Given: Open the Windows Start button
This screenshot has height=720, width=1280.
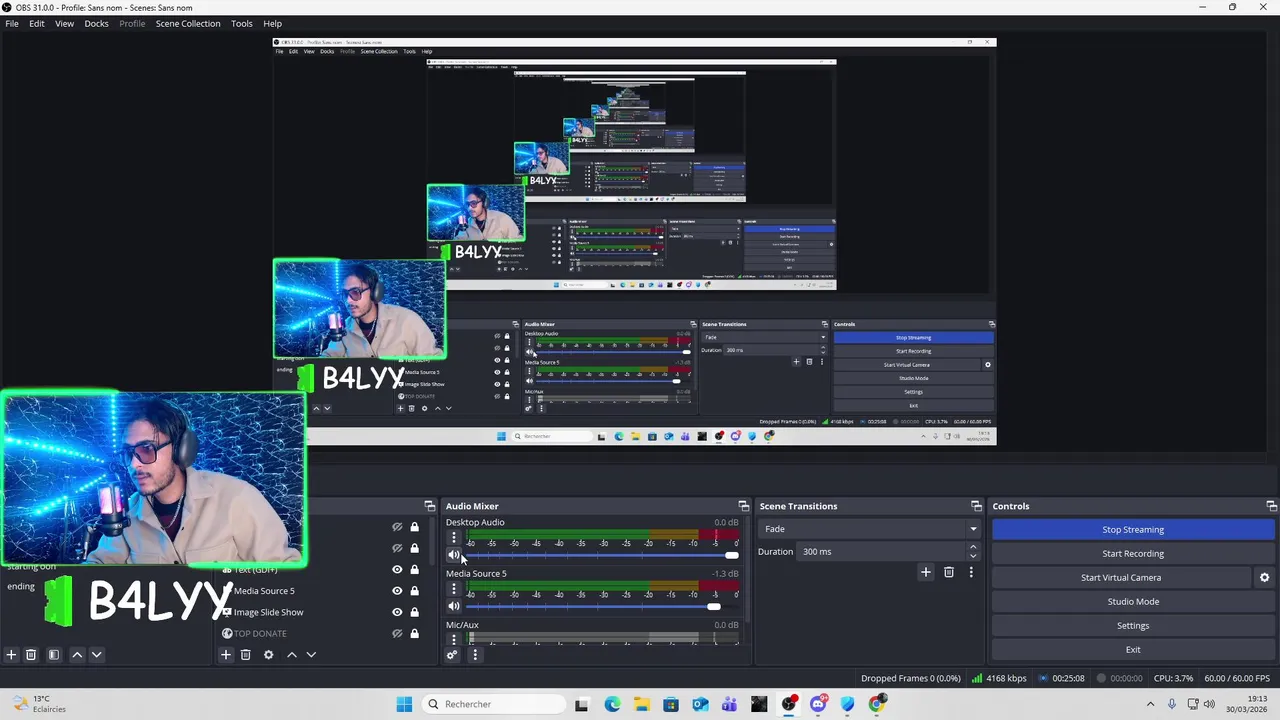Looking at the screenshot, I should click(x=404, y=704).
